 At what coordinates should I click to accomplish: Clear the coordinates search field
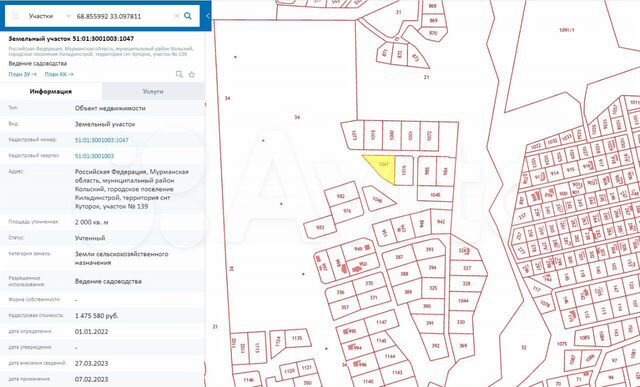click(176, 16)
